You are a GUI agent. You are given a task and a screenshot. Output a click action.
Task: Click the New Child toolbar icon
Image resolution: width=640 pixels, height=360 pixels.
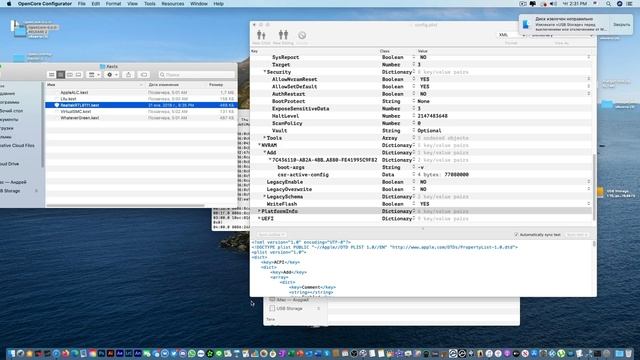tap(261, 36)
